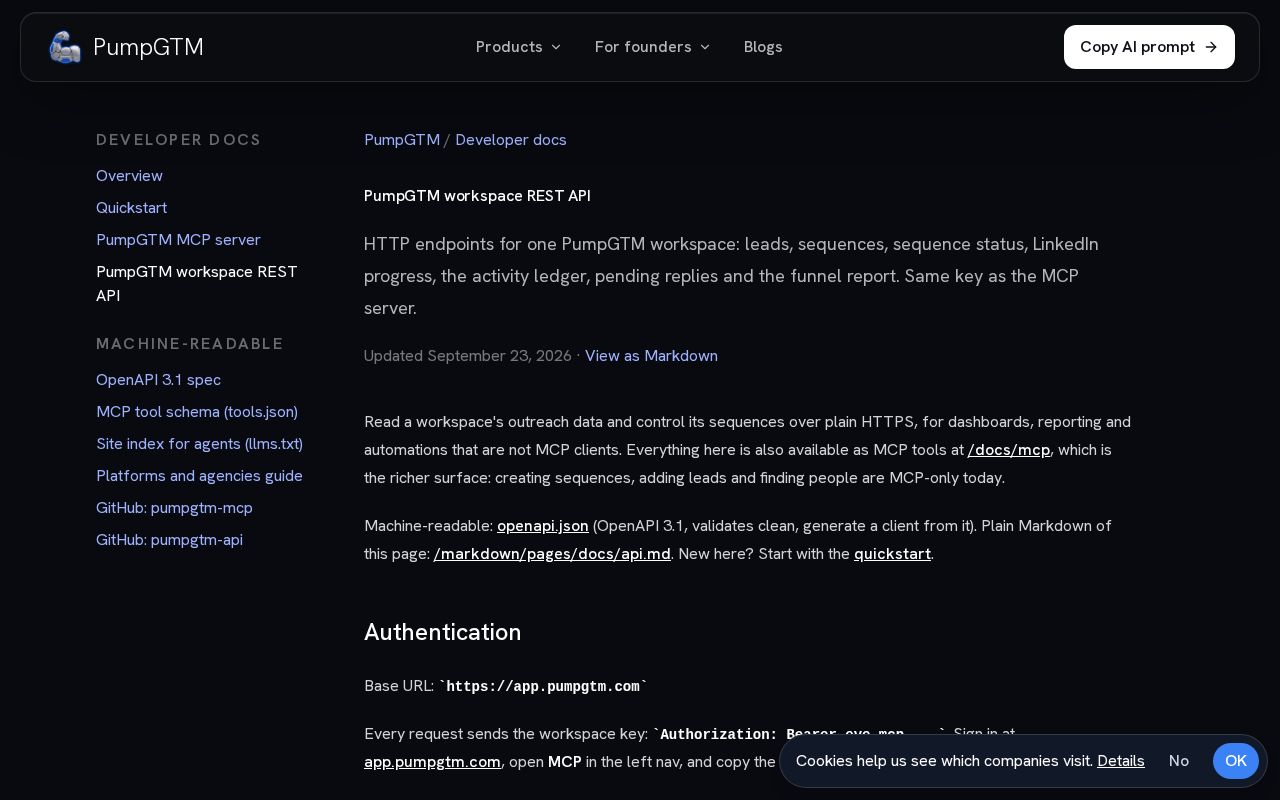Open the OpenAPI 3.1 spec link
Image resolution: width=1280 pixels, height=800 pixels.
158,380
